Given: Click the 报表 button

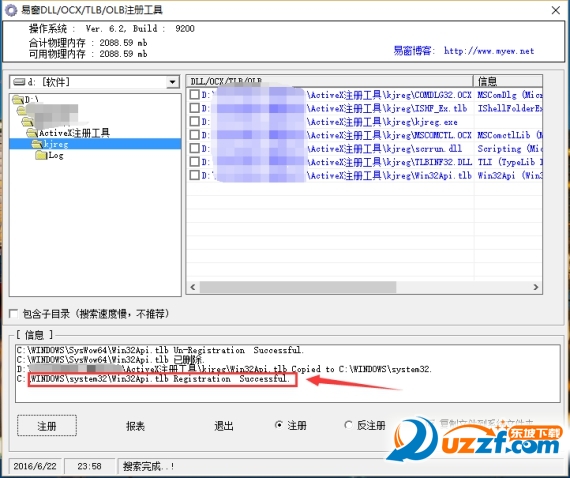Looking at the screenshot, I should coord(135,426).
